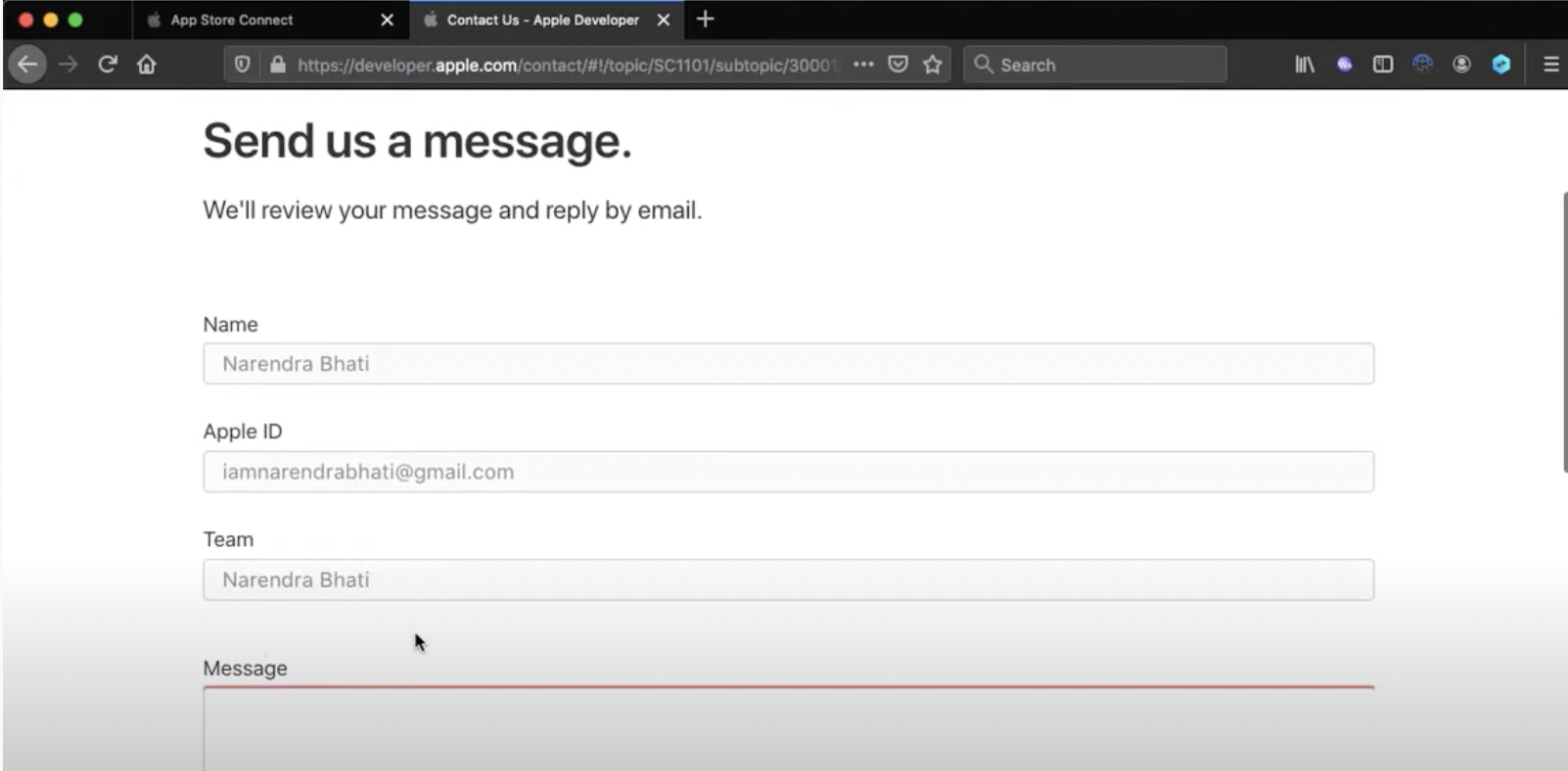
Task: Focus the Message text area
Action: coord(789,729)
